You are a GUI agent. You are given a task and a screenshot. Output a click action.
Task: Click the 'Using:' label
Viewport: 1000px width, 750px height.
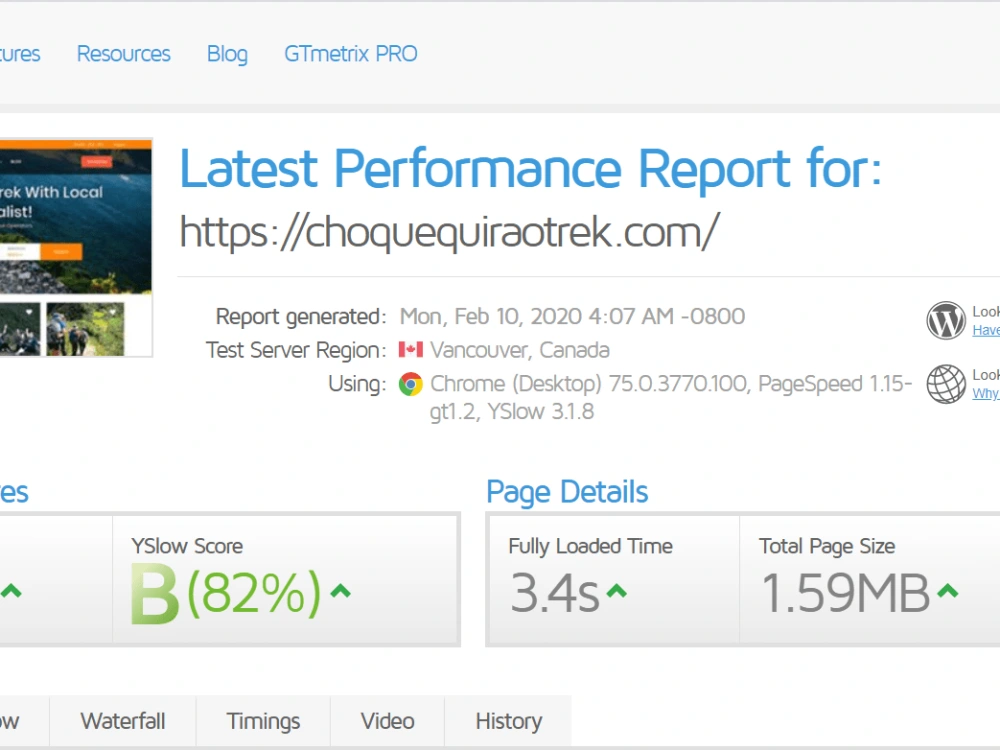coord(357,384)
